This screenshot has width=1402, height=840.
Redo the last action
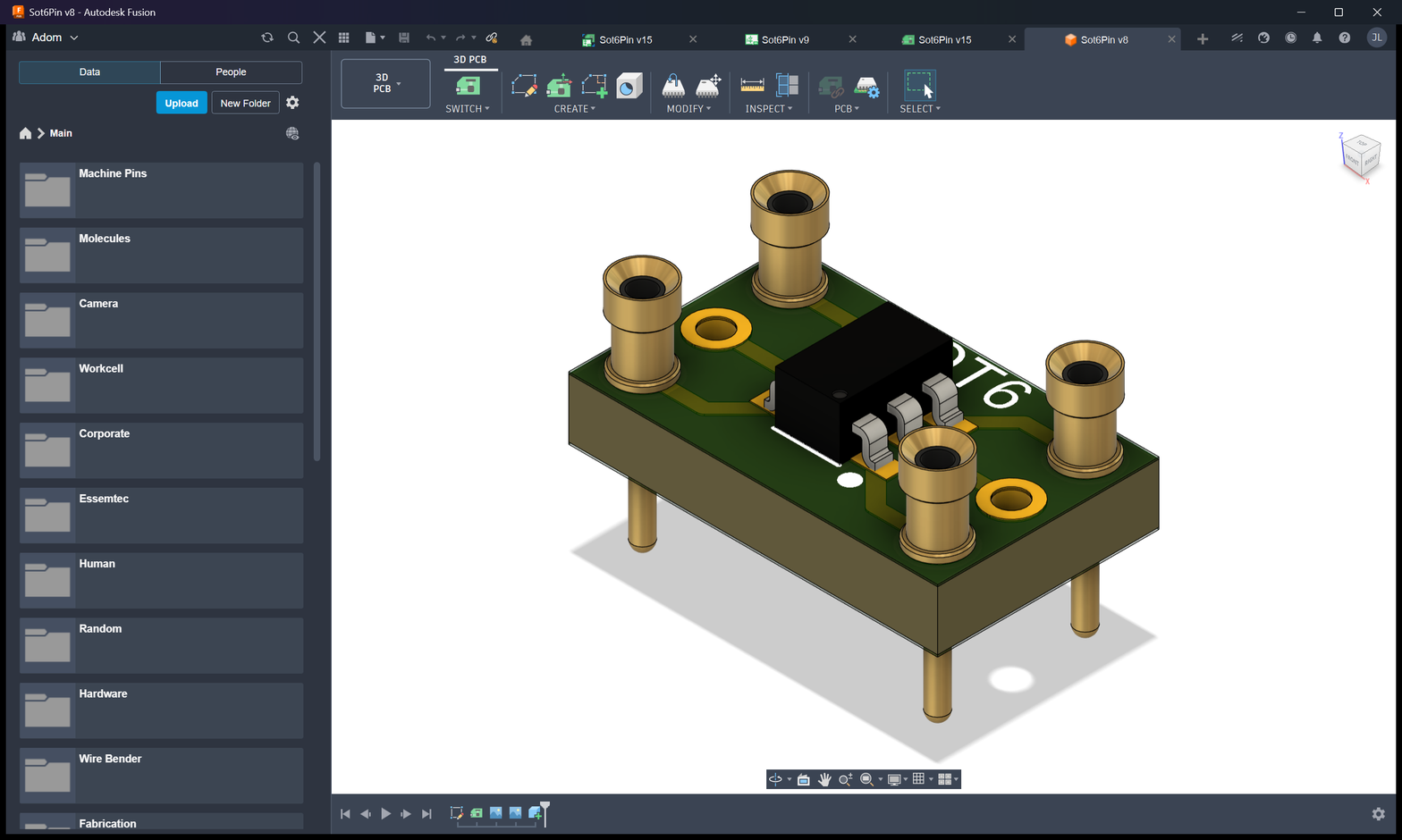(x=460, y=38)
